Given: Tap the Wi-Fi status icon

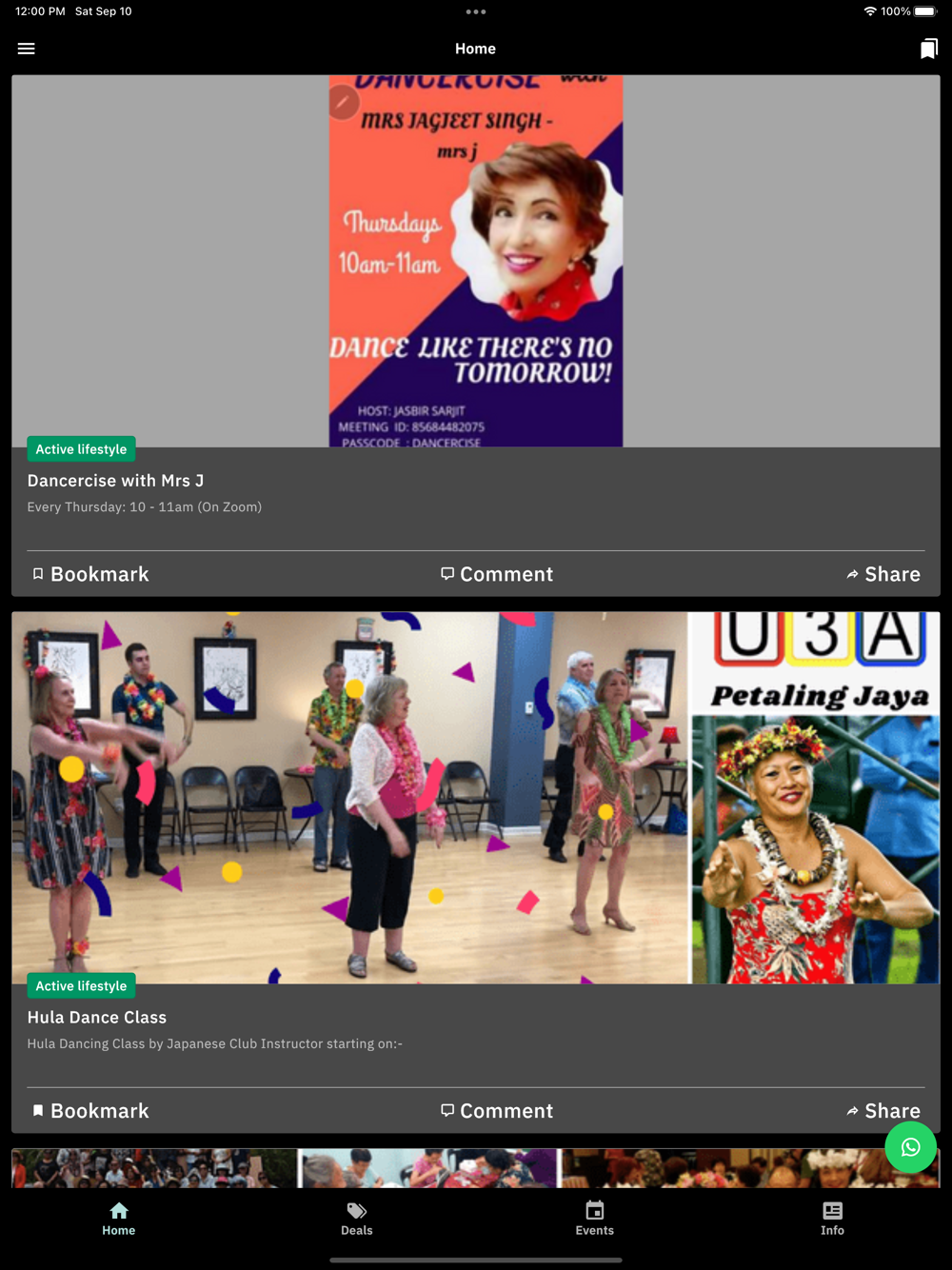Looking at the screenshot, I should [870, 11].
